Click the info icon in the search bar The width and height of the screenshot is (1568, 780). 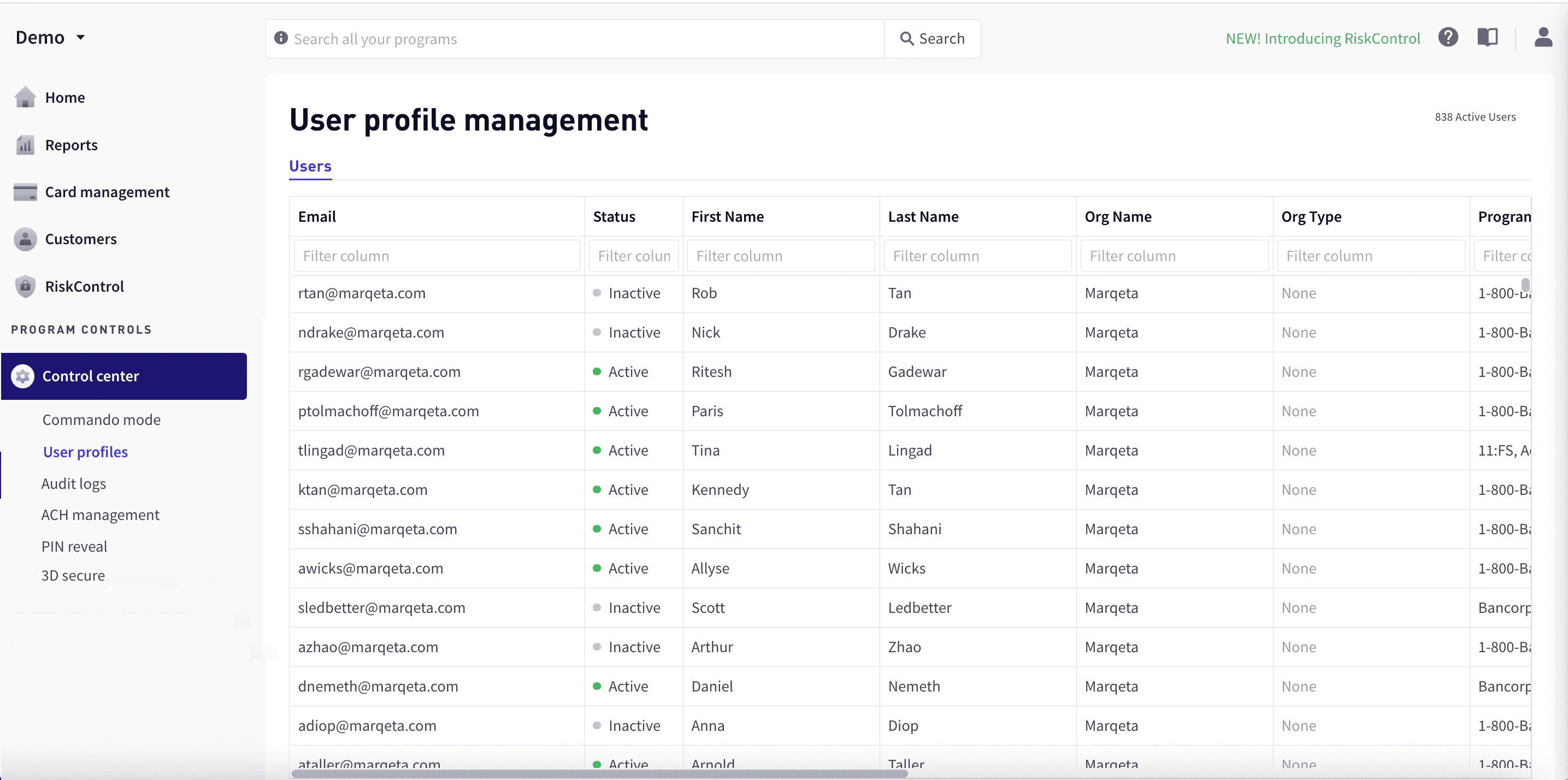pos(281,38)
